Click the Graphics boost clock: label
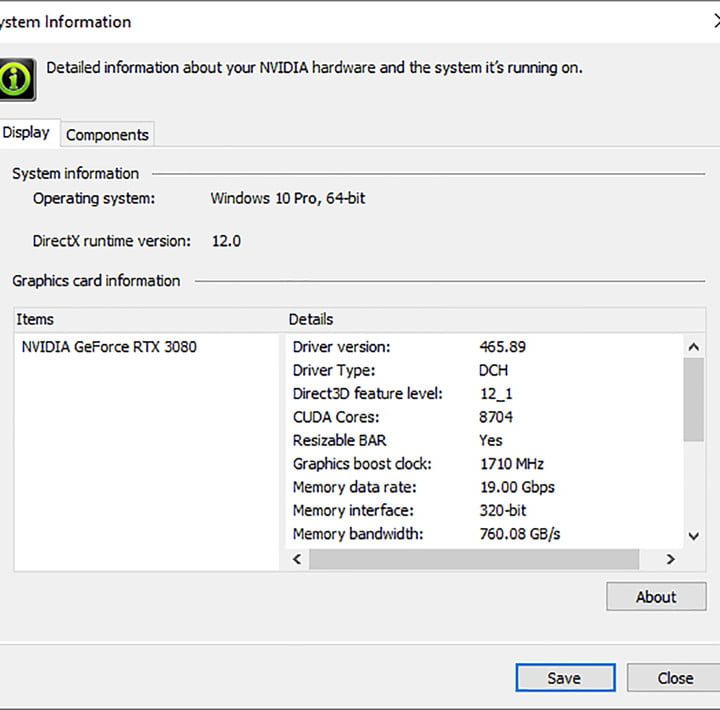The height and width of the screenshot is (710, 720). point(362,464)
